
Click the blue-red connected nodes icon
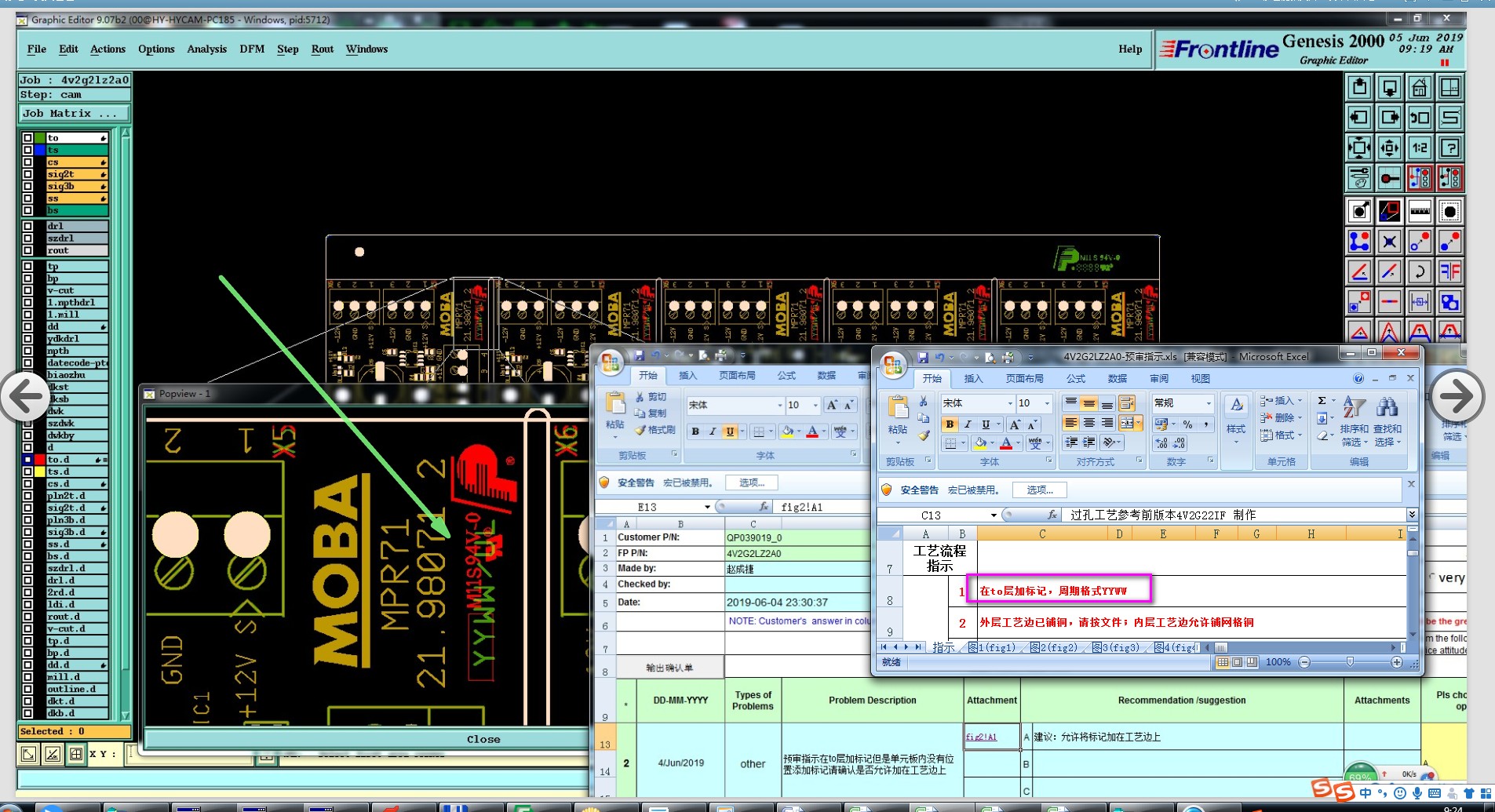point(1359,242)
